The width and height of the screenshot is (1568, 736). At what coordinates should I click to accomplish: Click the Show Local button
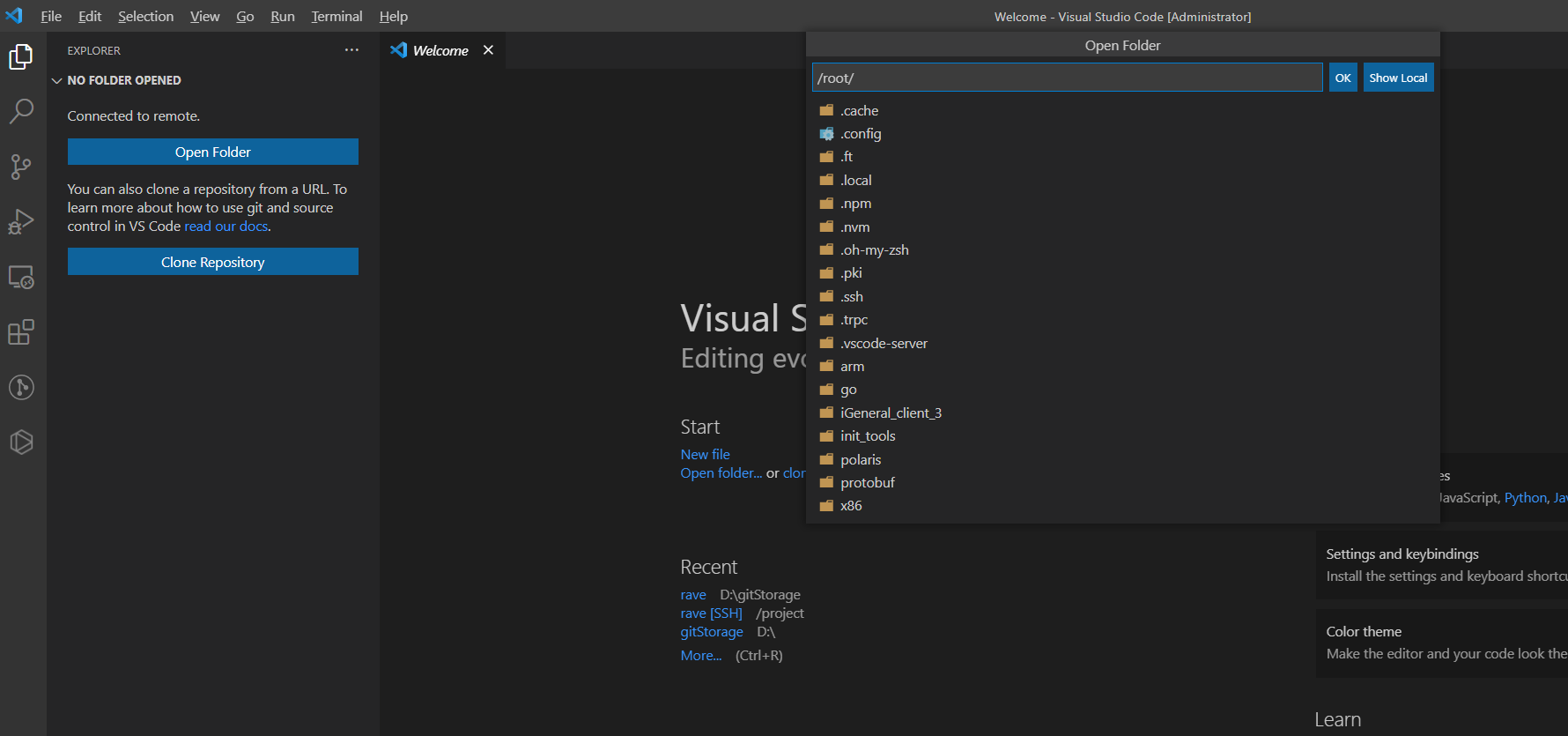(1398, 78)
